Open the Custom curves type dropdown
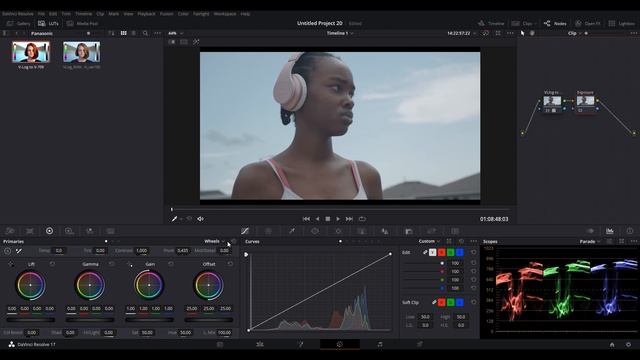The height and width of the screenshot is (360, 640). click(429, 242)
